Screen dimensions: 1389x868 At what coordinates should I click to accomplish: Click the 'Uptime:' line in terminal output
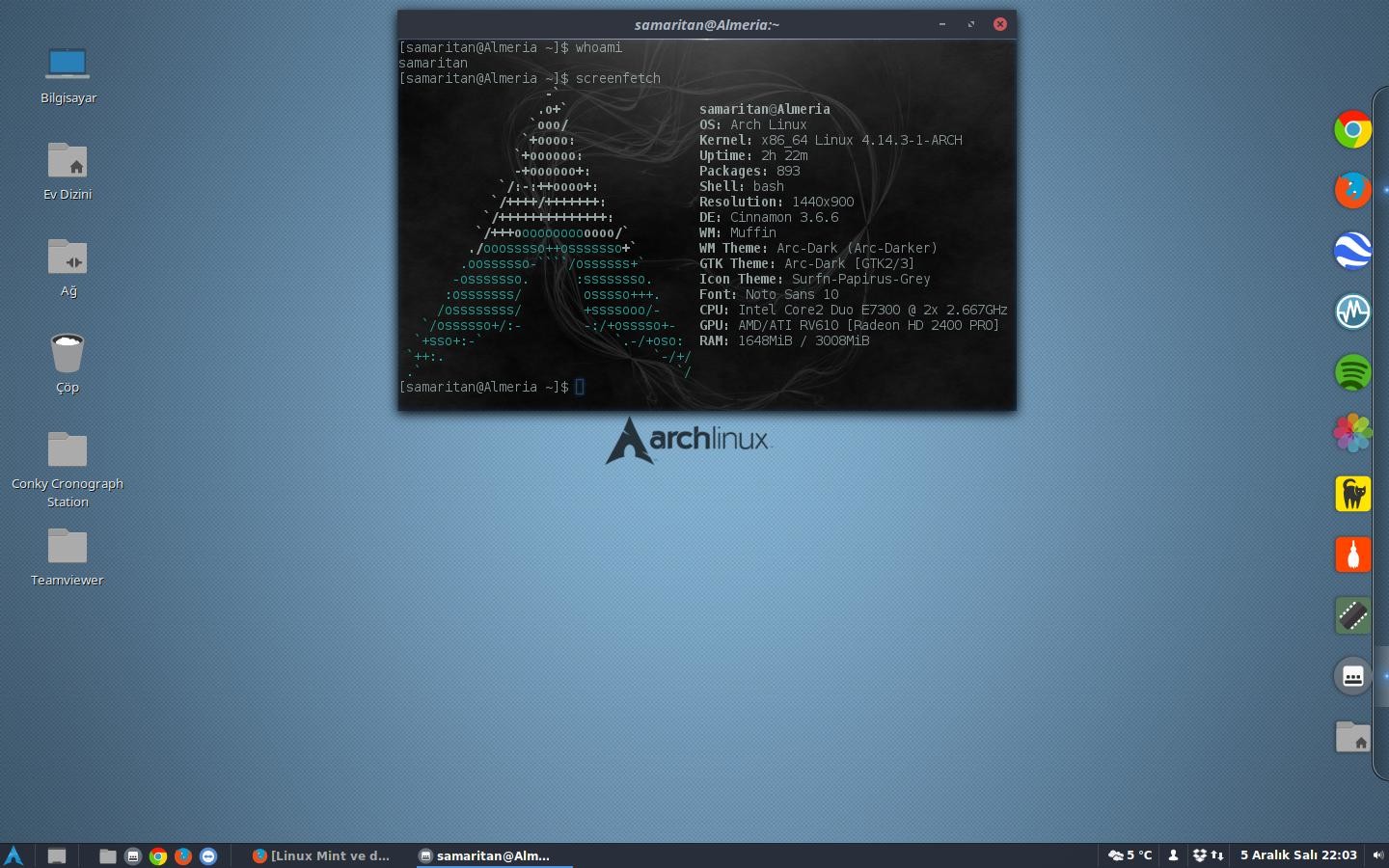[753, 155]
